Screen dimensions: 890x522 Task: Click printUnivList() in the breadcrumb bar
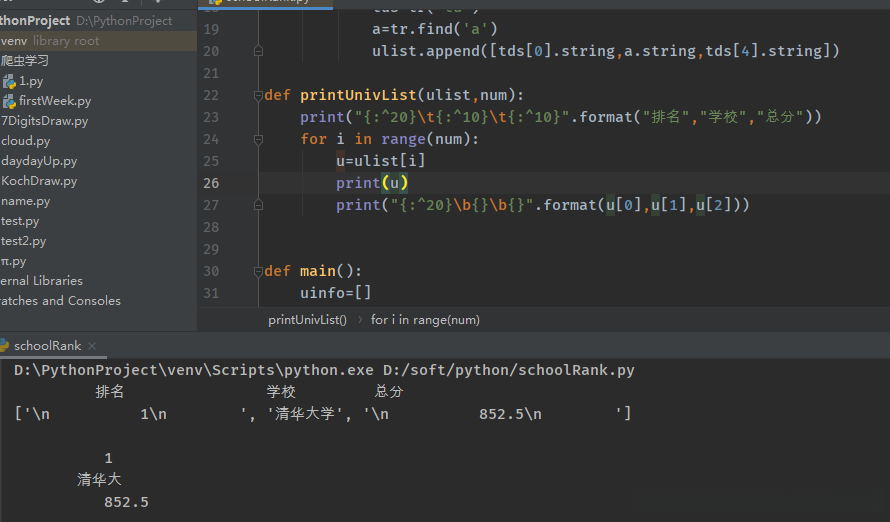307,320
